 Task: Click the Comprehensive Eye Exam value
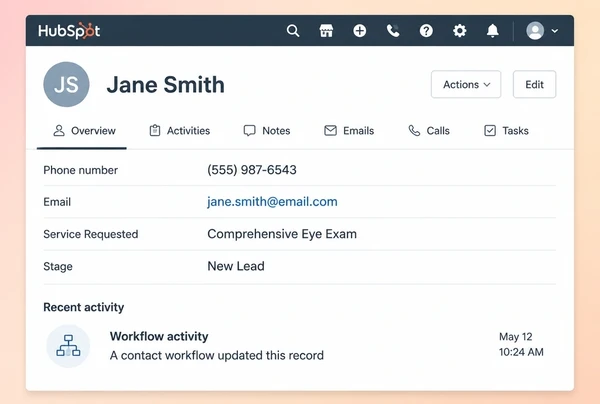tap(282, 234)
